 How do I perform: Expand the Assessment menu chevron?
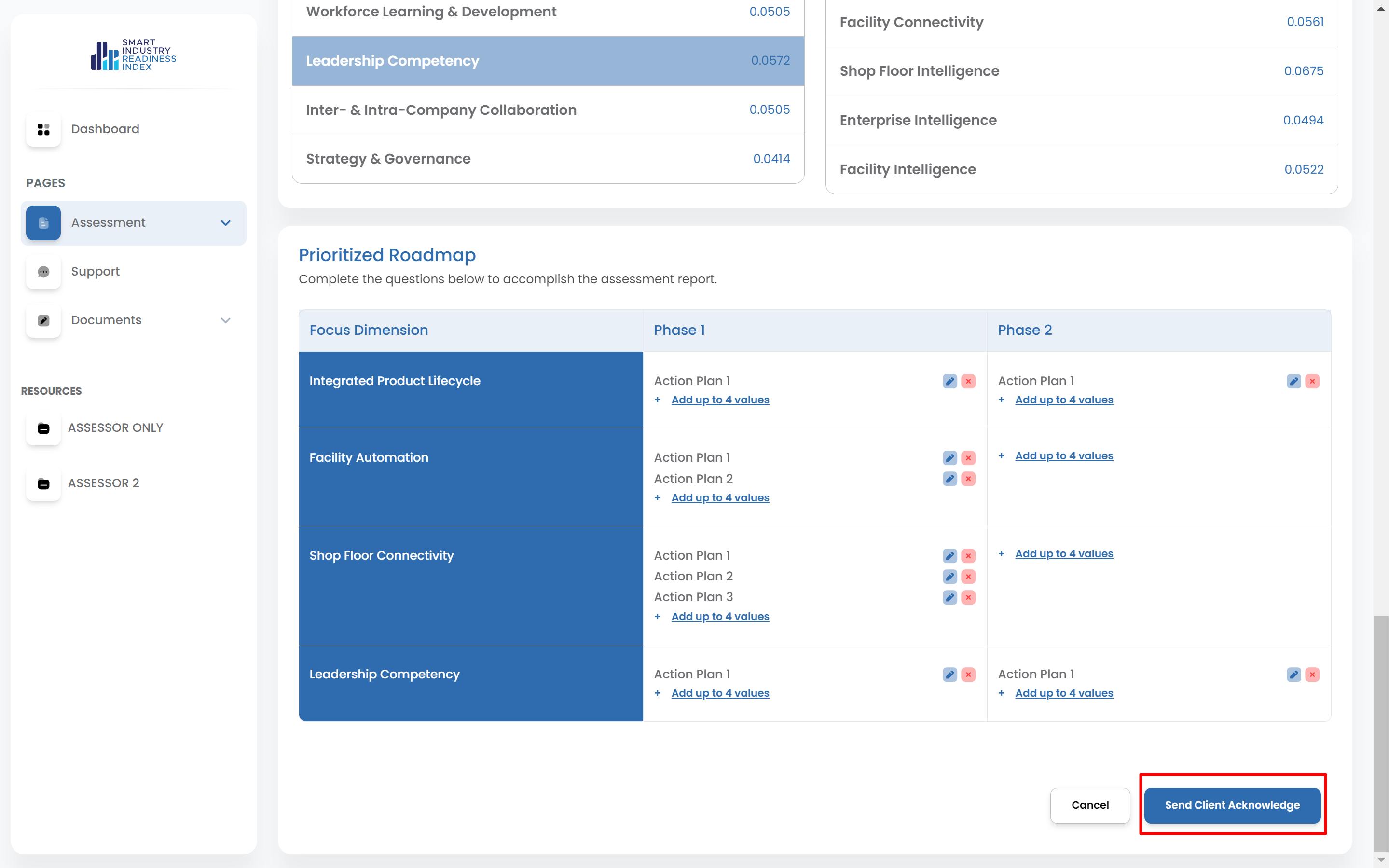(226, 223)
